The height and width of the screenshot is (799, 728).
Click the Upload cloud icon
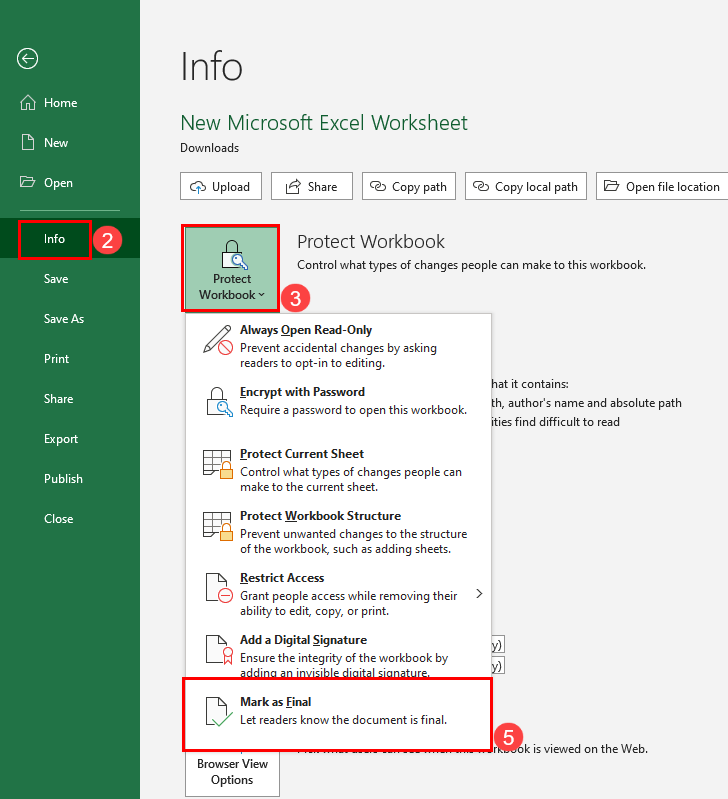pyautogui.click(x=198, y=187)
